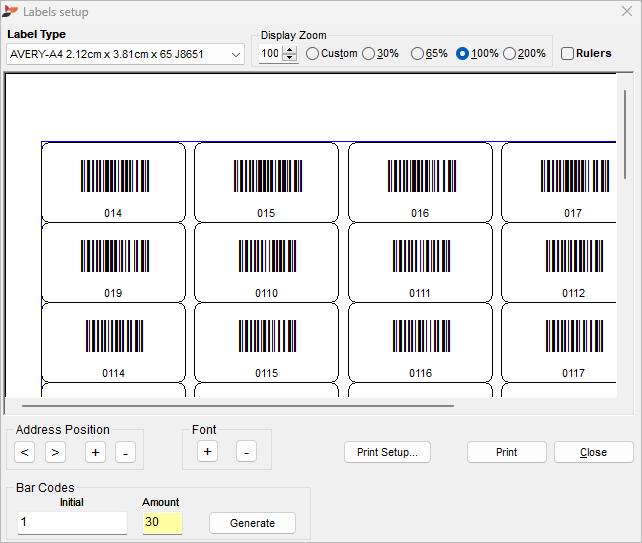Click the barcode label 0111

tap(420, 262)
